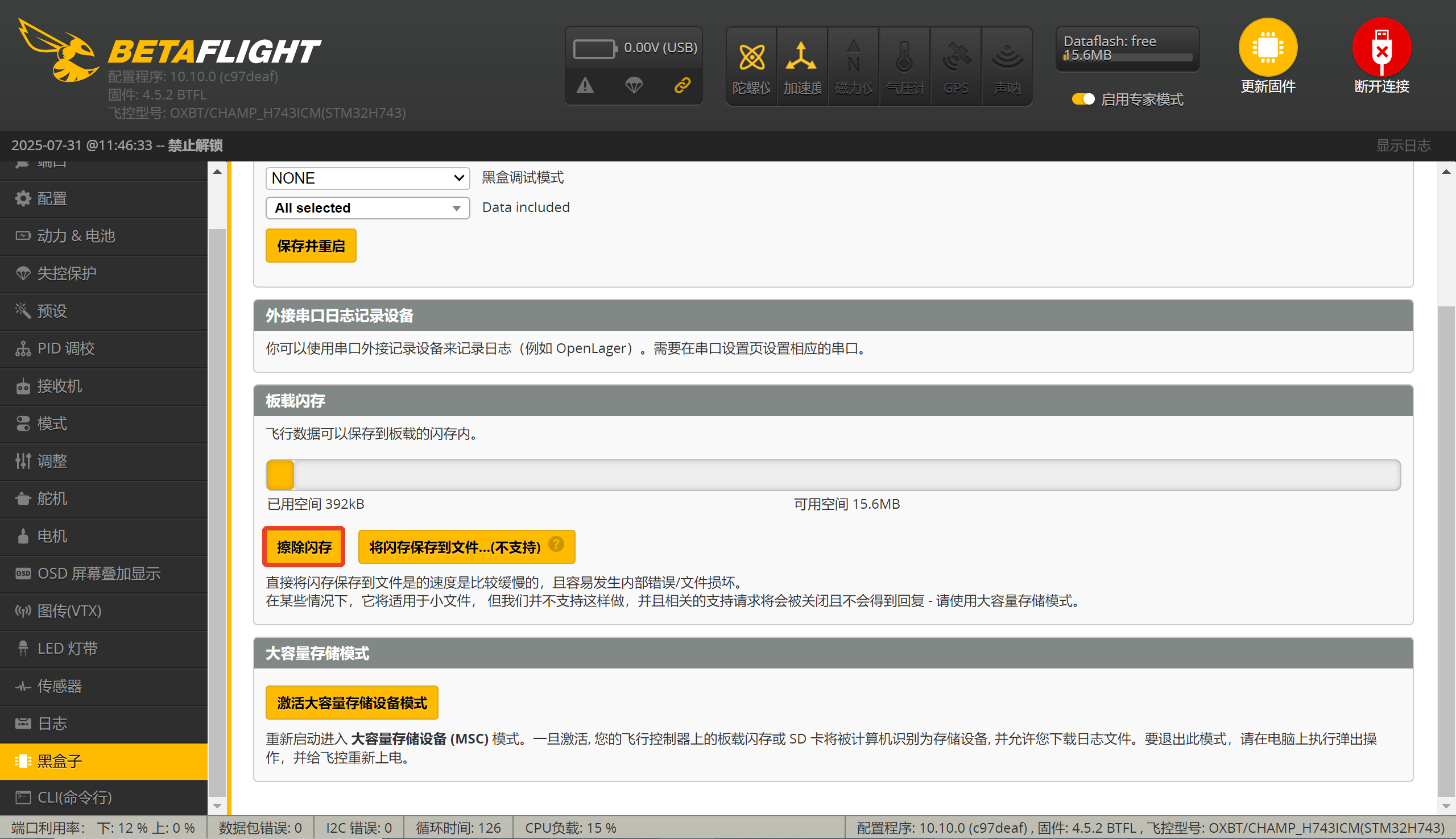Open blackbox debug mode NONE dropdown
Viewport: 1456px width, 839px height.
[x=367, y=178]
